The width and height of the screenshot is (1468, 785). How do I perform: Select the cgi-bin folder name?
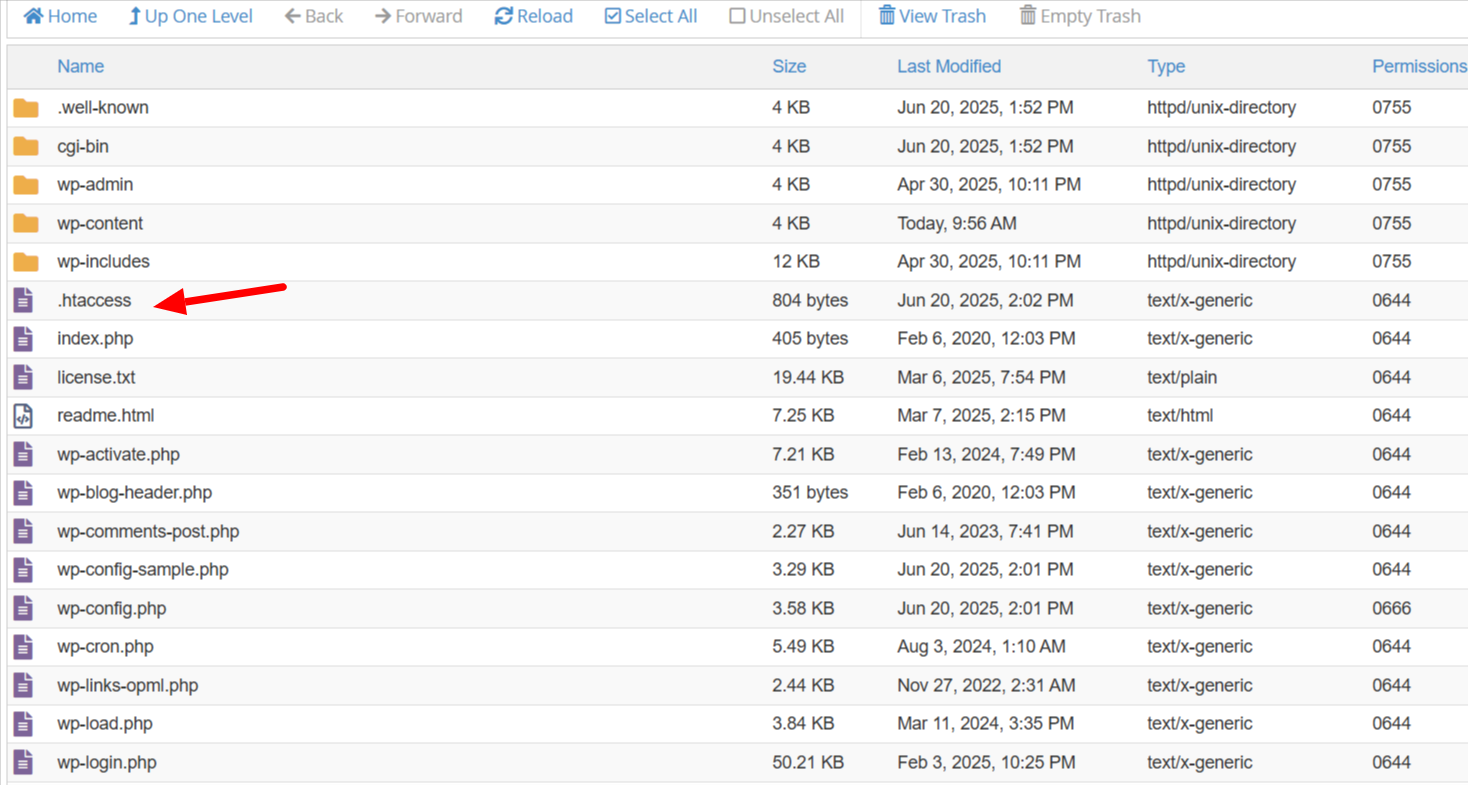83,146
